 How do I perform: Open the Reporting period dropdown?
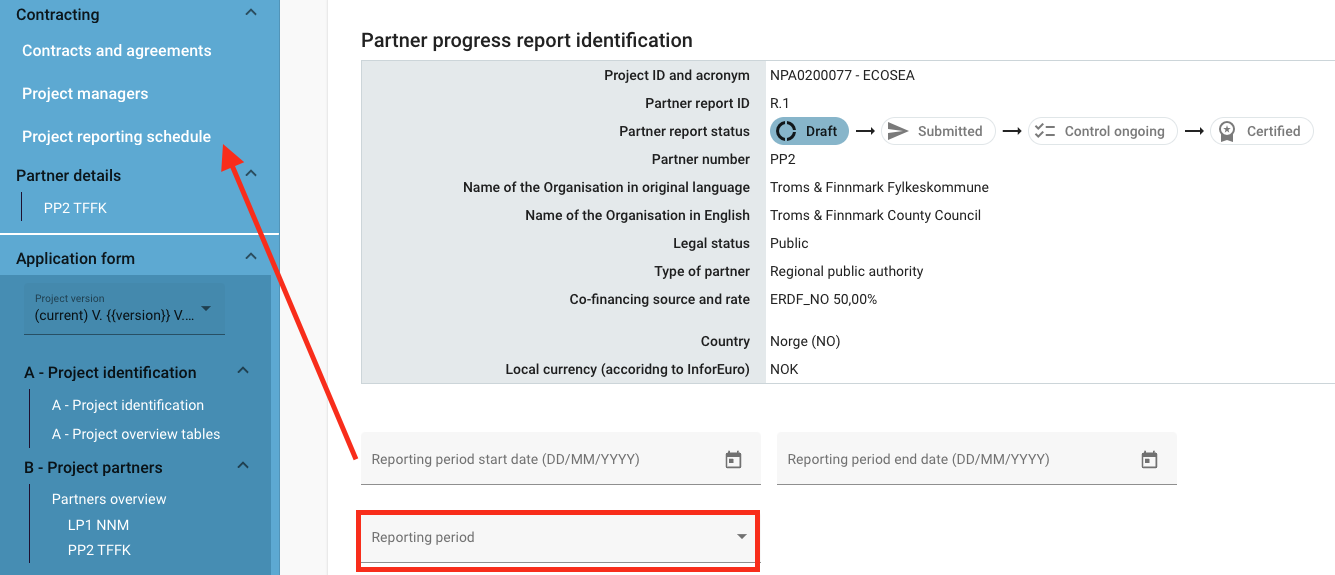(x=558, y=538)
